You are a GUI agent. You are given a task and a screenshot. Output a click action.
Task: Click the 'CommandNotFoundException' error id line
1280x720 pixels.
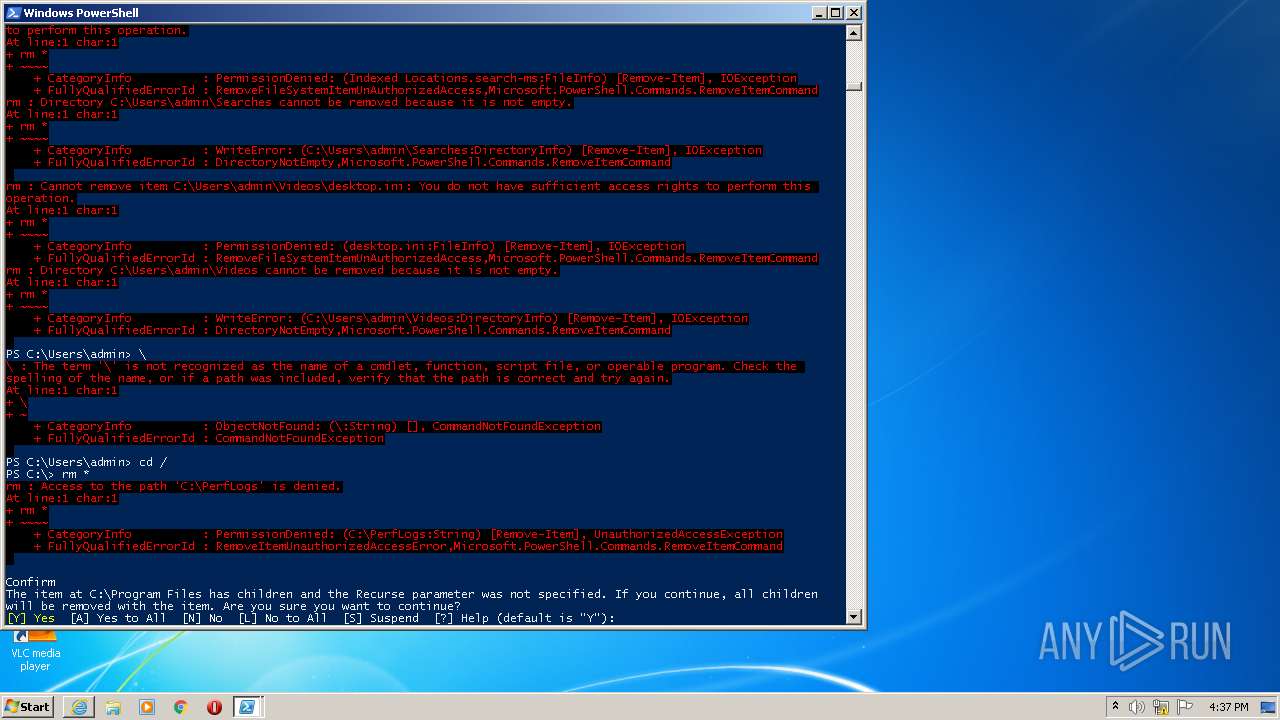point(208,438)
